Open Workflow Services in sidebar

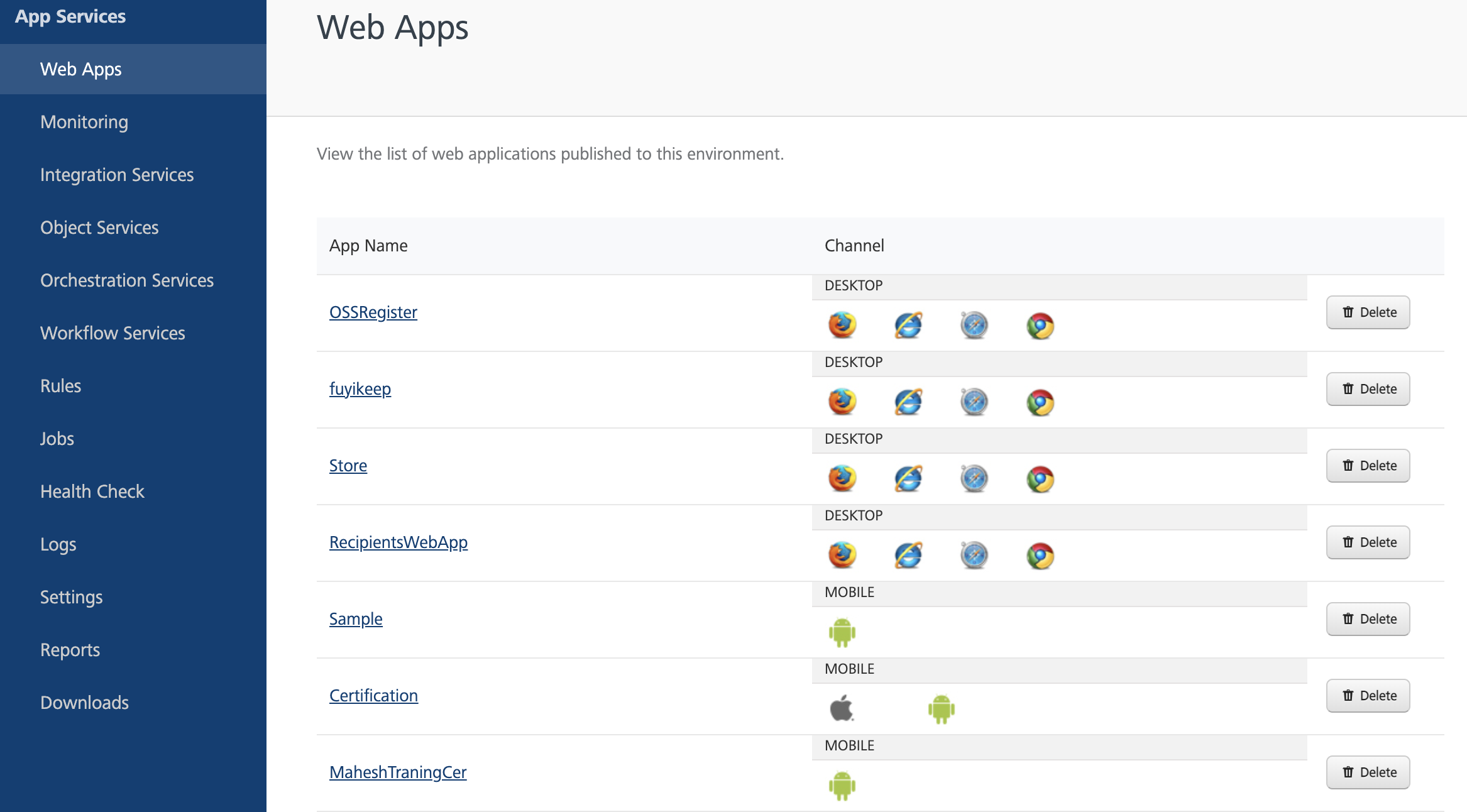113,333
